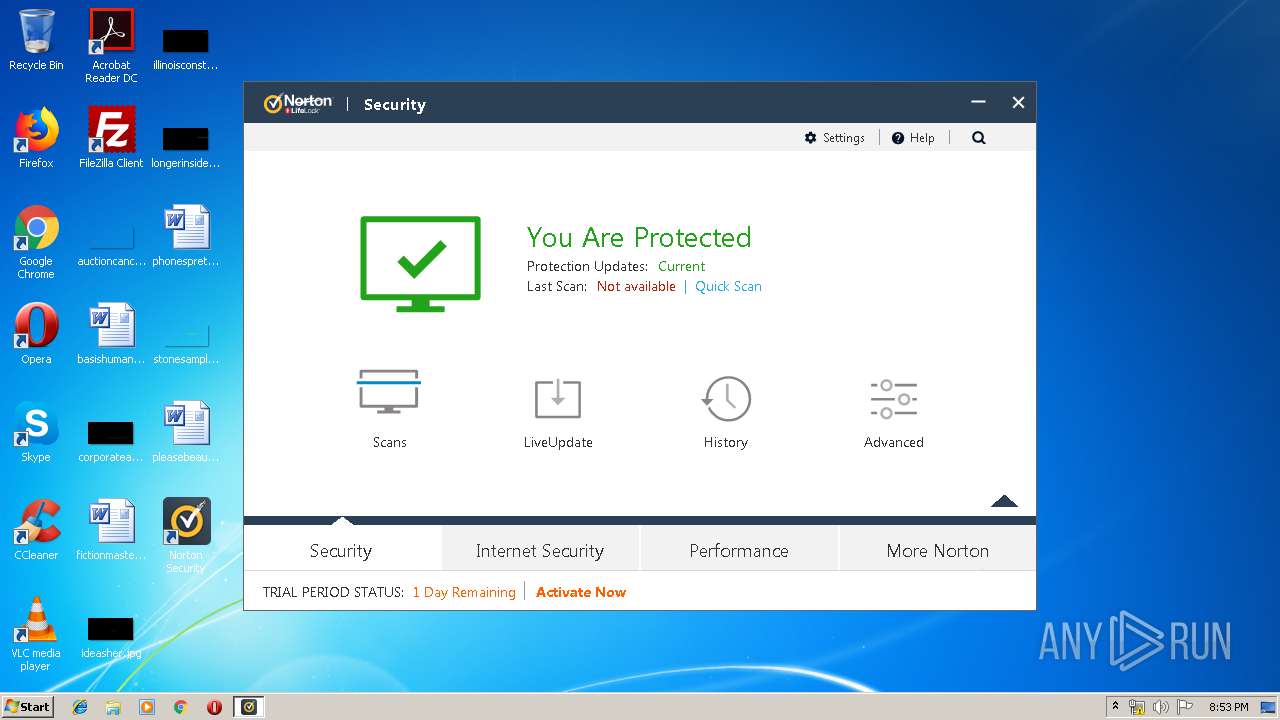Image resolution: width=1280 pixels, height=720 pixels.
Task: Click the Norton LifeLock logo
Action: click(x=298, y=104)
